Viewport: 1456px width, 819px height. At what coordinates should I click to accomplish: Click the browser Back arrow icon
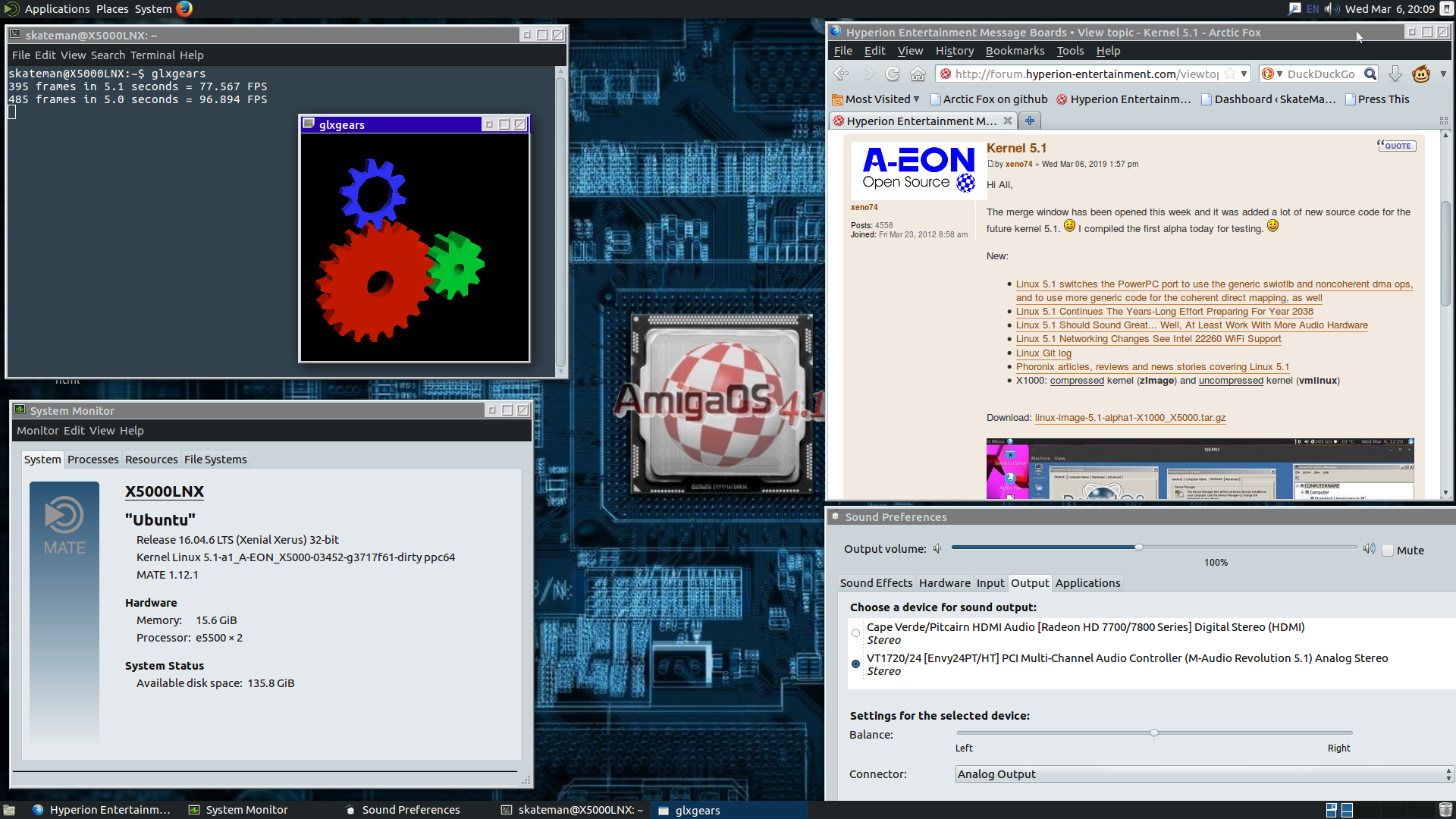coord(841,74)
